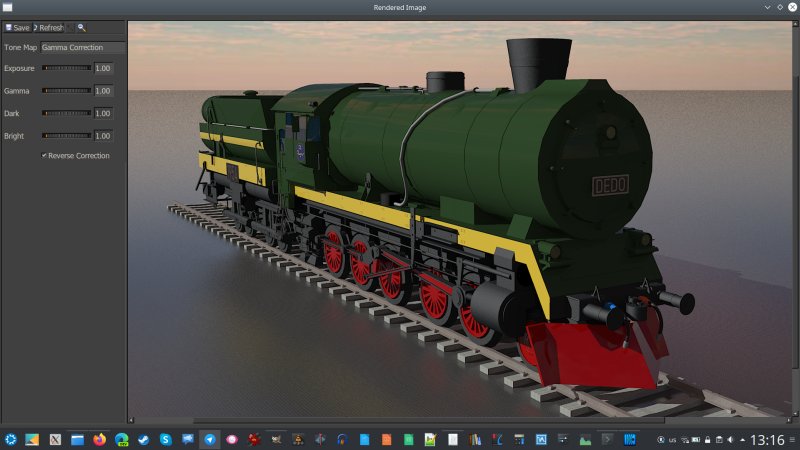Click the disabled dark icon beside Refresh
This screenshot has width=800, height=450.
tap(70, 28)
